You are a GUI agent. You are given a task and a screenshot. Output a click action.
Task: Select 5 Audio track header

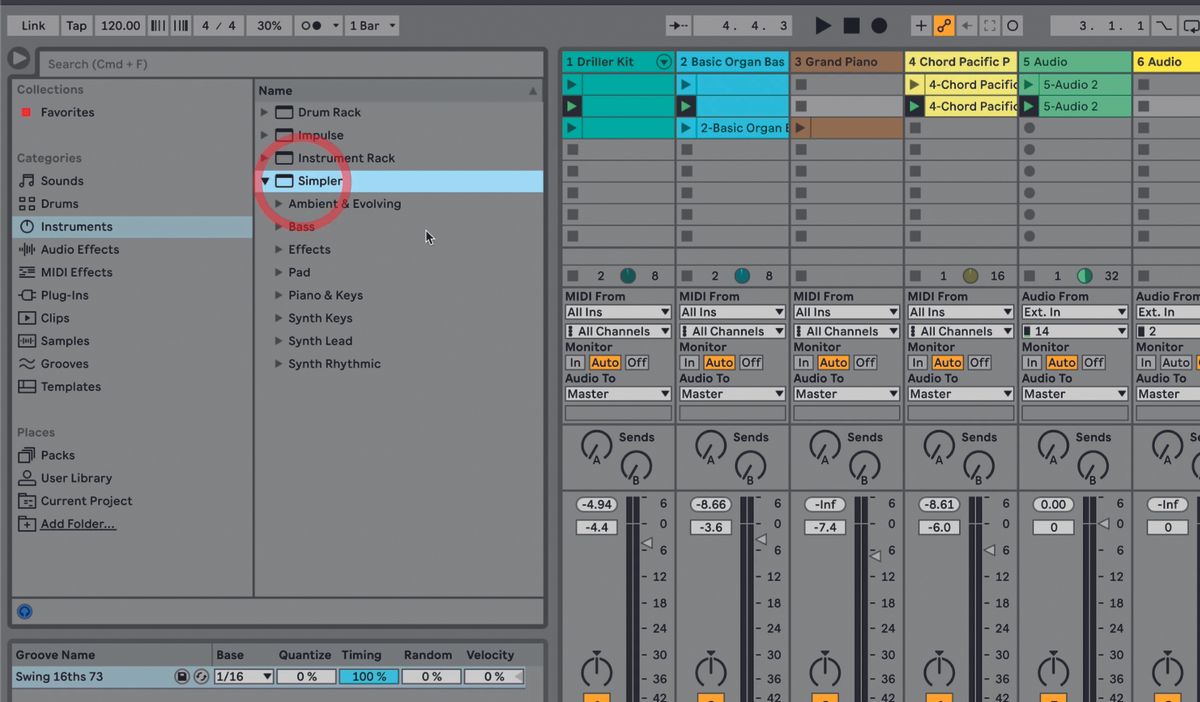(x=1074, y=62)
